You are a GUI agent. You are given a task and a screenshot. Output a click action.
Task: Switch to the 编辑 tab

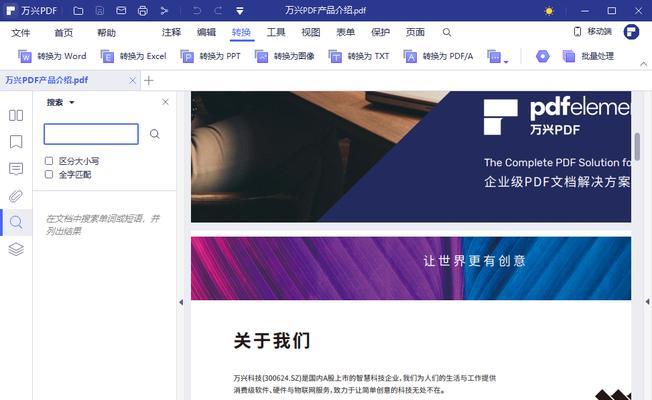point(206,32)
